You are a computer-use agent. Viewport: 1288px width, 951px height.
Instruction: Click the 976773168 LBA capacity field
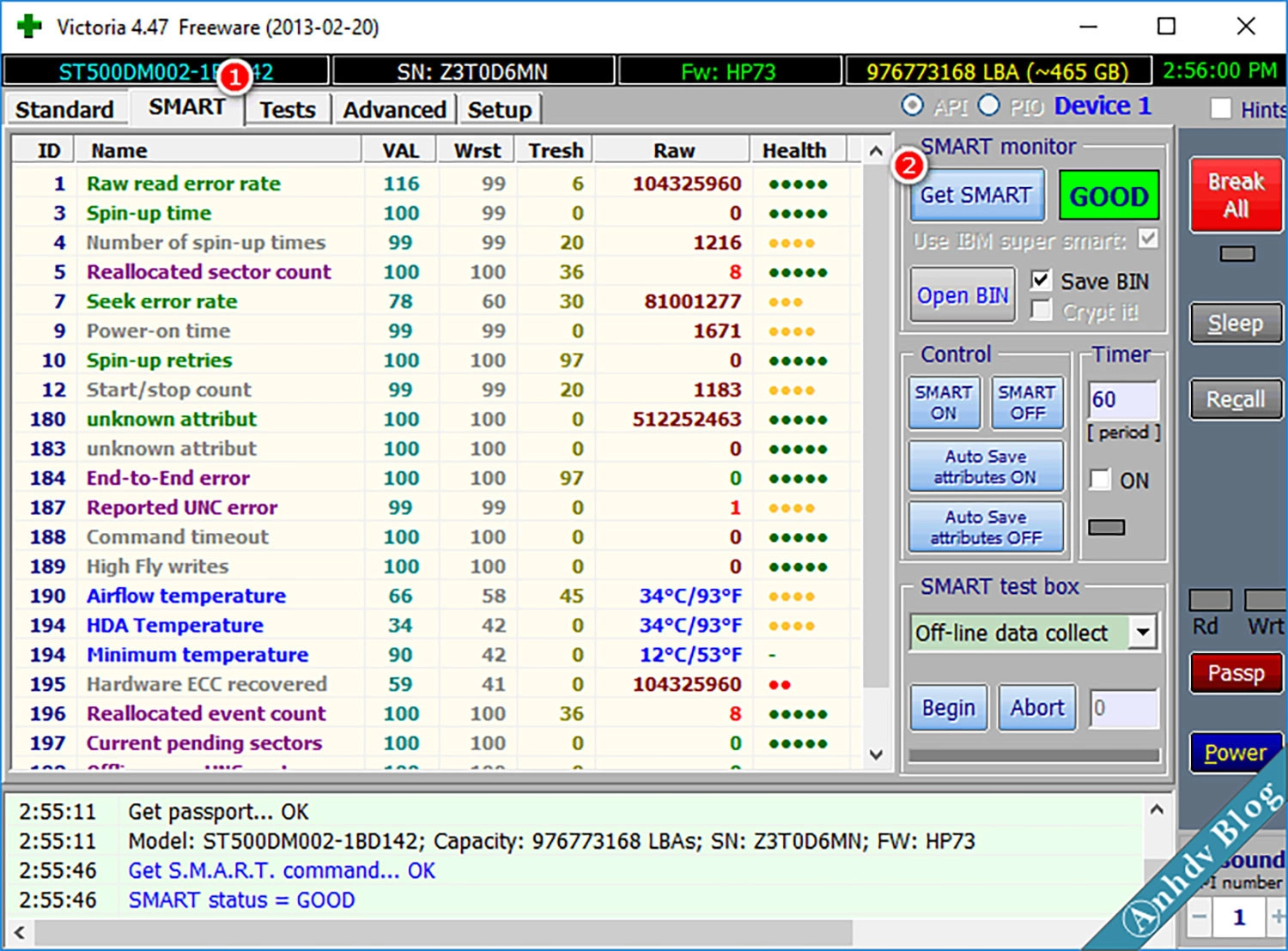click(x=999, y=71)
